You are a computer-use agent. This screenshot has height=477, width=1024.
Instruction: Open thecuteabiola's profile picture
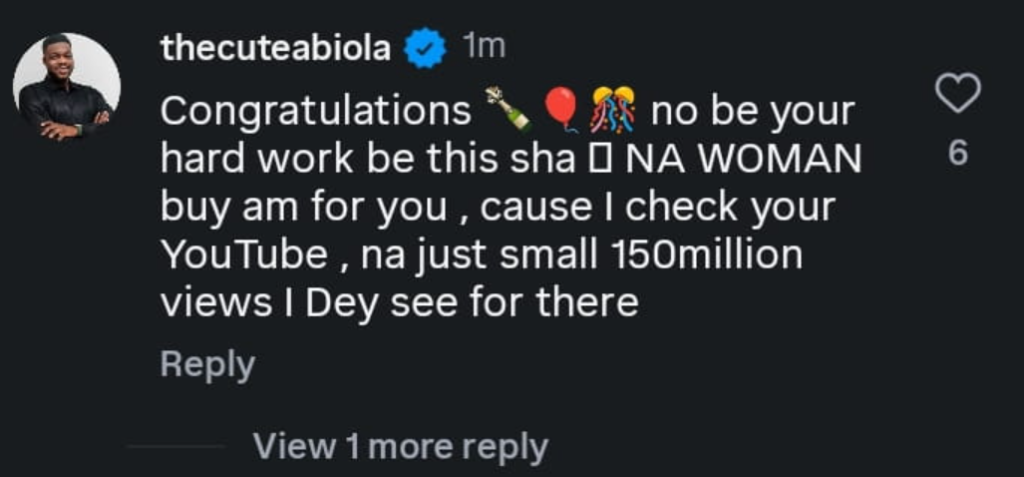[x=66, y=87]
